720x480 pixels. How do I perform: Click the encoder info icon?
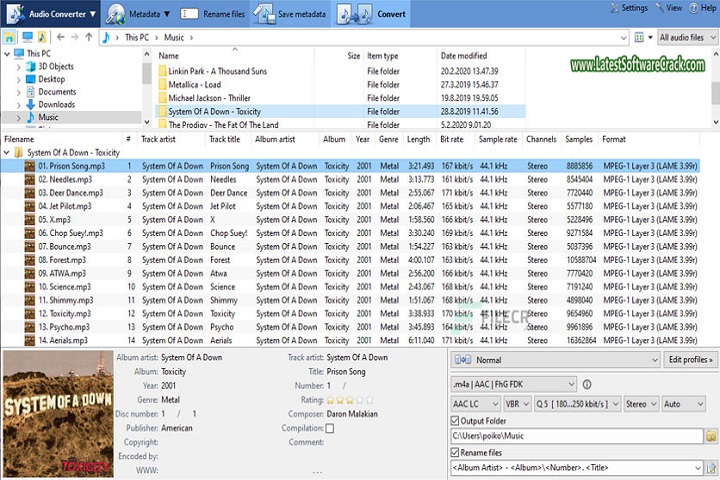click(587, 384)
